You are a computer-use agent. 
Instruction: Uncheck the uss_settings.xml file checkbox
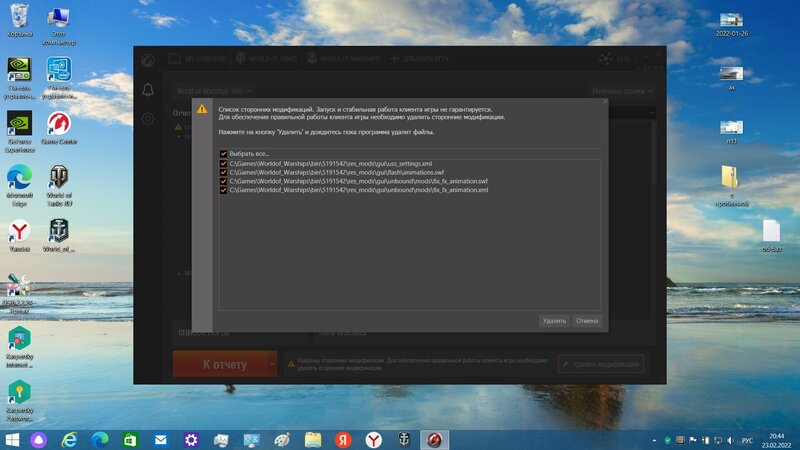224,163
